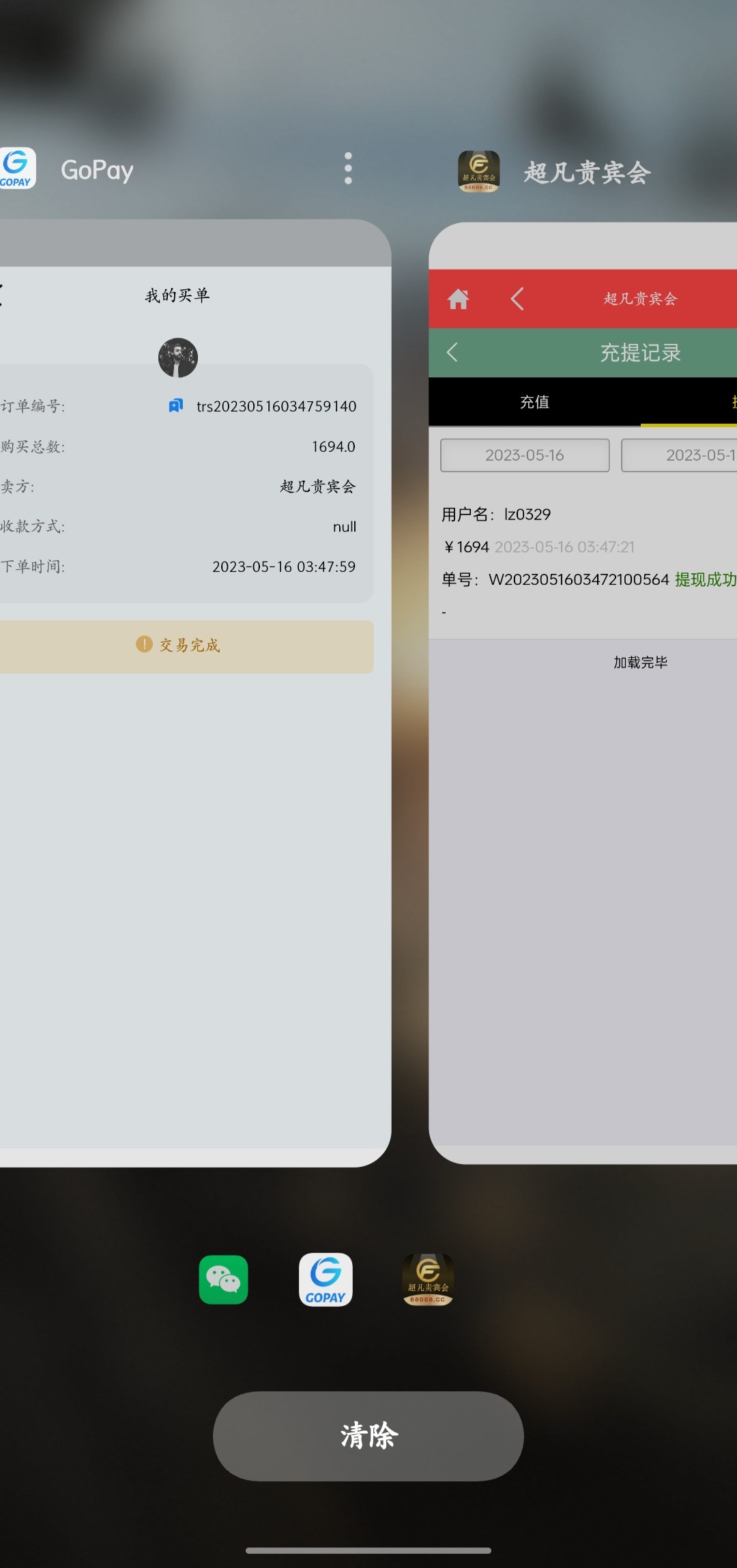Tap the home icon in red bar

(x=458, y=299)
